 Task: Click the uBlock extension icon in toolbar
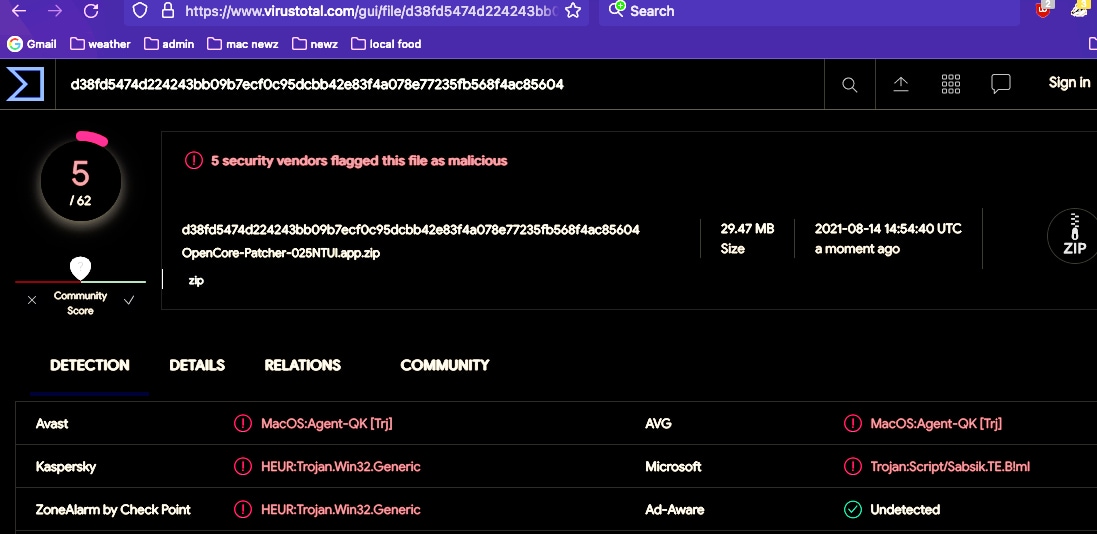tap(1044, 10)
